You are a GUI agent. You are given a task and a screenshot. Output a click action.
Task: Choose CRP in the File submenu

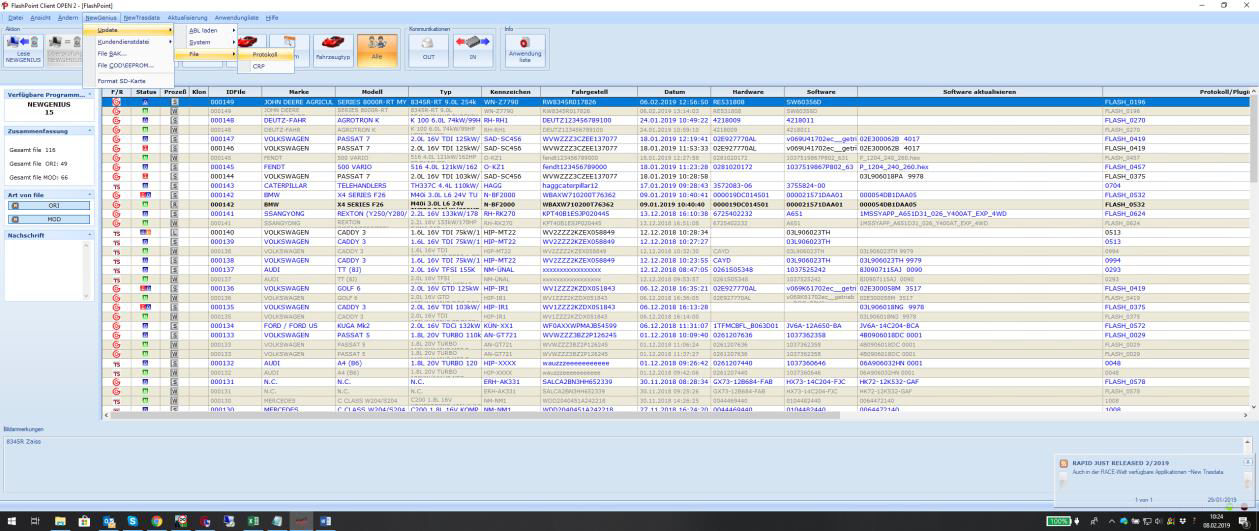pyautogui.click(x=265, y=66)
